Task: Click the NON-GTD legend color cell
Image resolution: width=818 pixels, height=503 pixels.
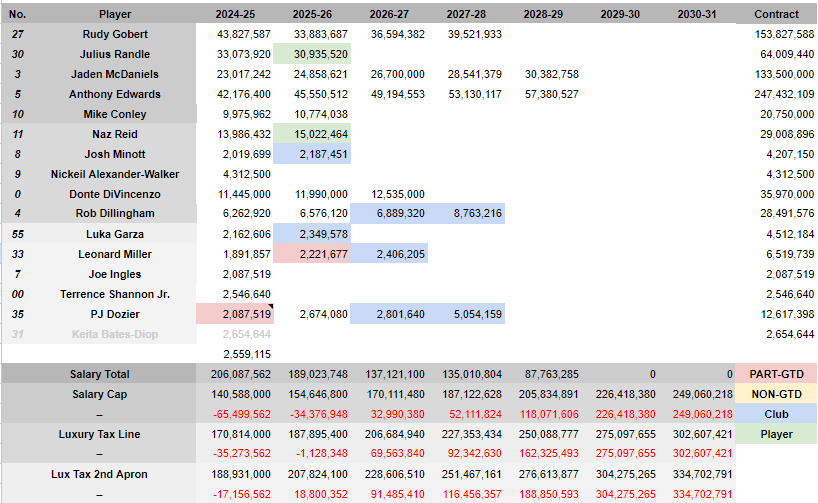Action: (776, 394)
